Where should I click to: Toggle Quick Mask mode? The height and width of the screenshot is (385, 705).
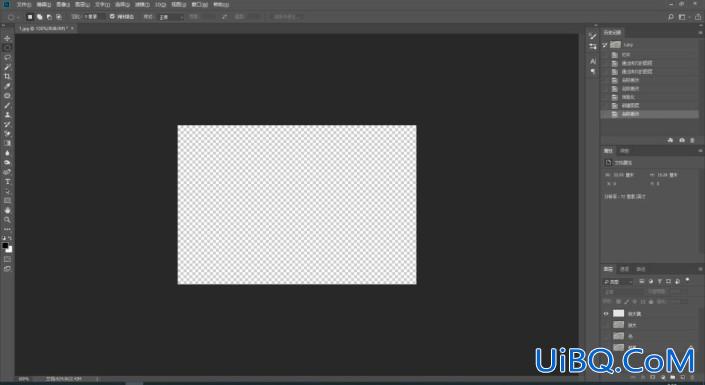pyautogui.click(x=7, y=259)
